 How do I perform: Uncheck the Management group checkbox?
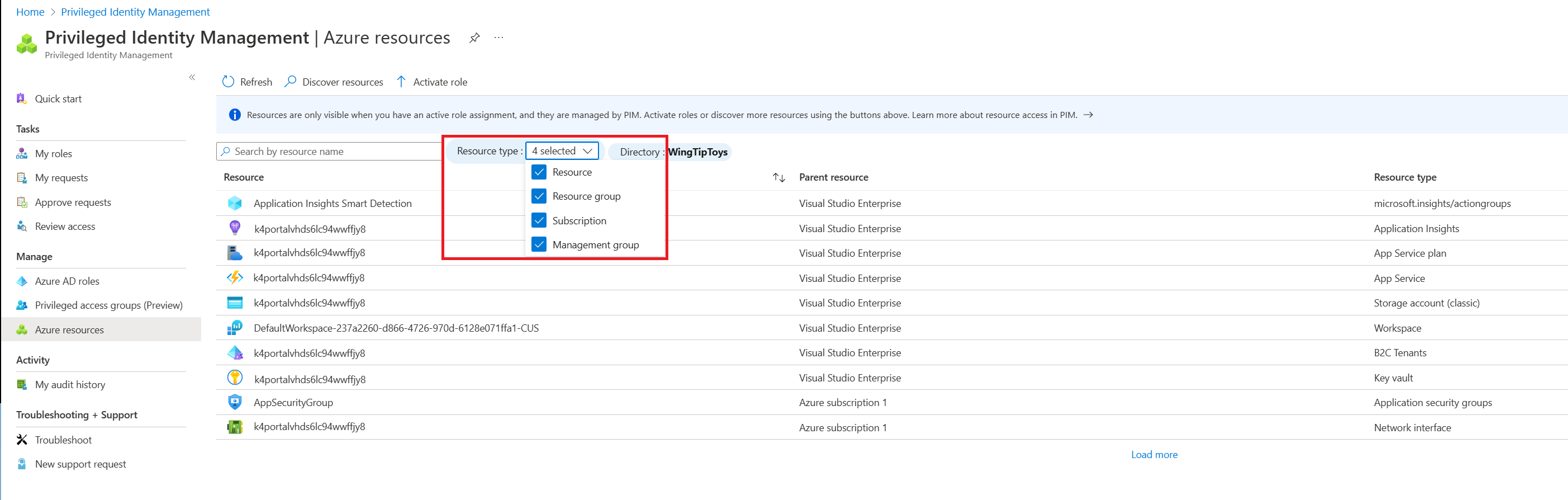click(539, 245)
